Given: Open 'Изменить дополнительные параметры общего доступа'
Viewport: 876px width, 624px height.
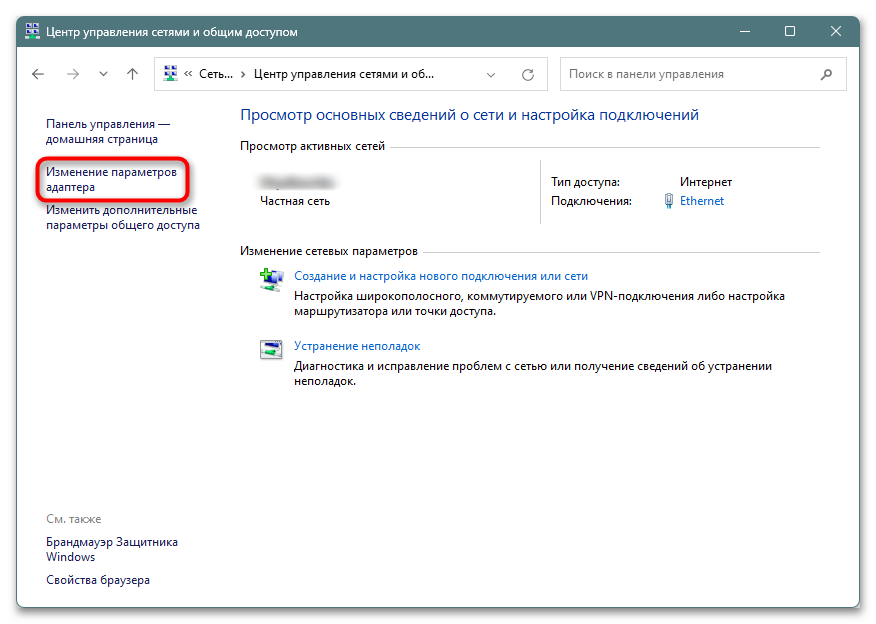Looking at the screenshot, I should [x=123, y=217].
